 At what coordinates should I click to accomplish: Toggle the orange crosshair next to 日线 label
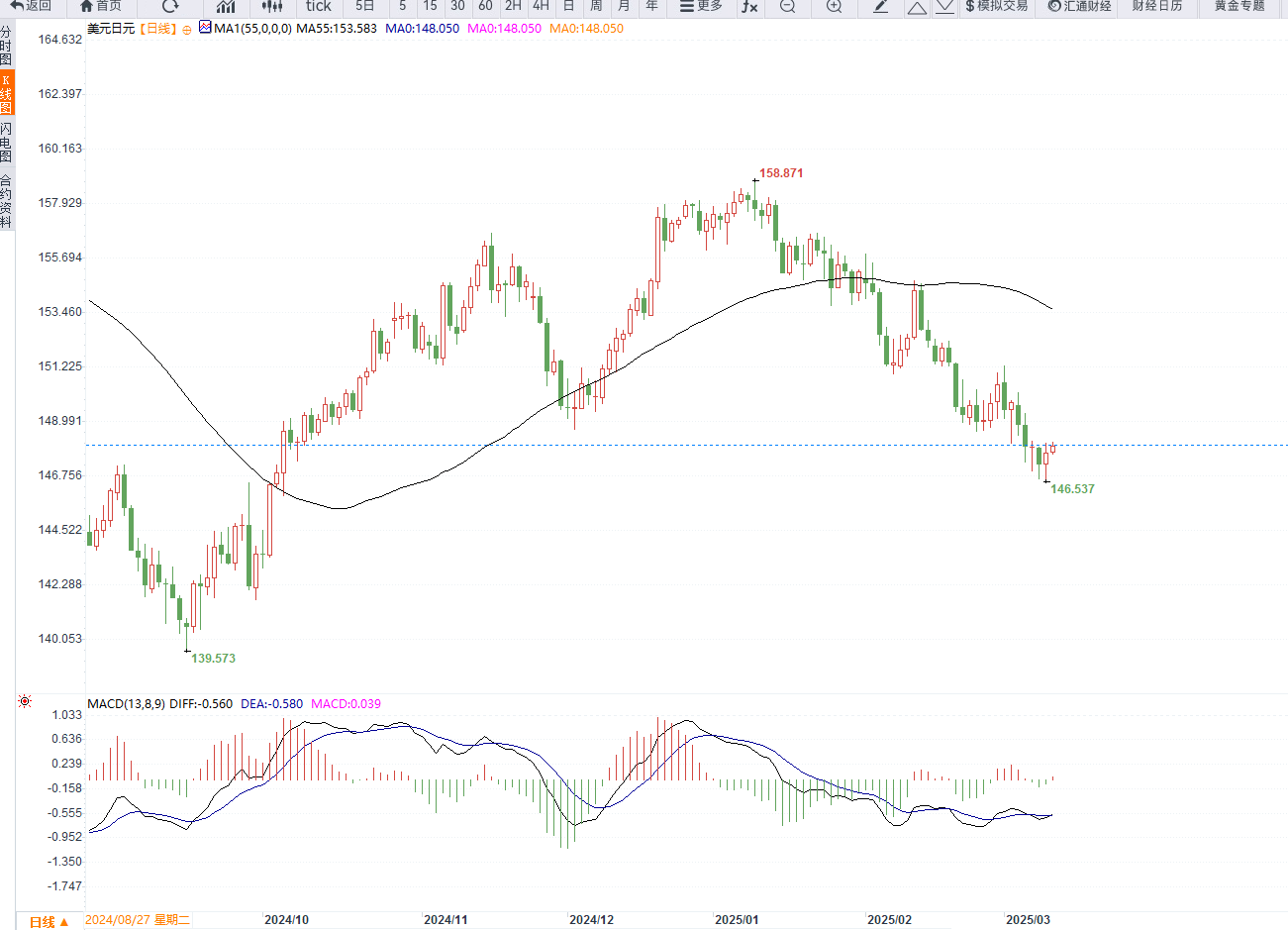(187, 30)
